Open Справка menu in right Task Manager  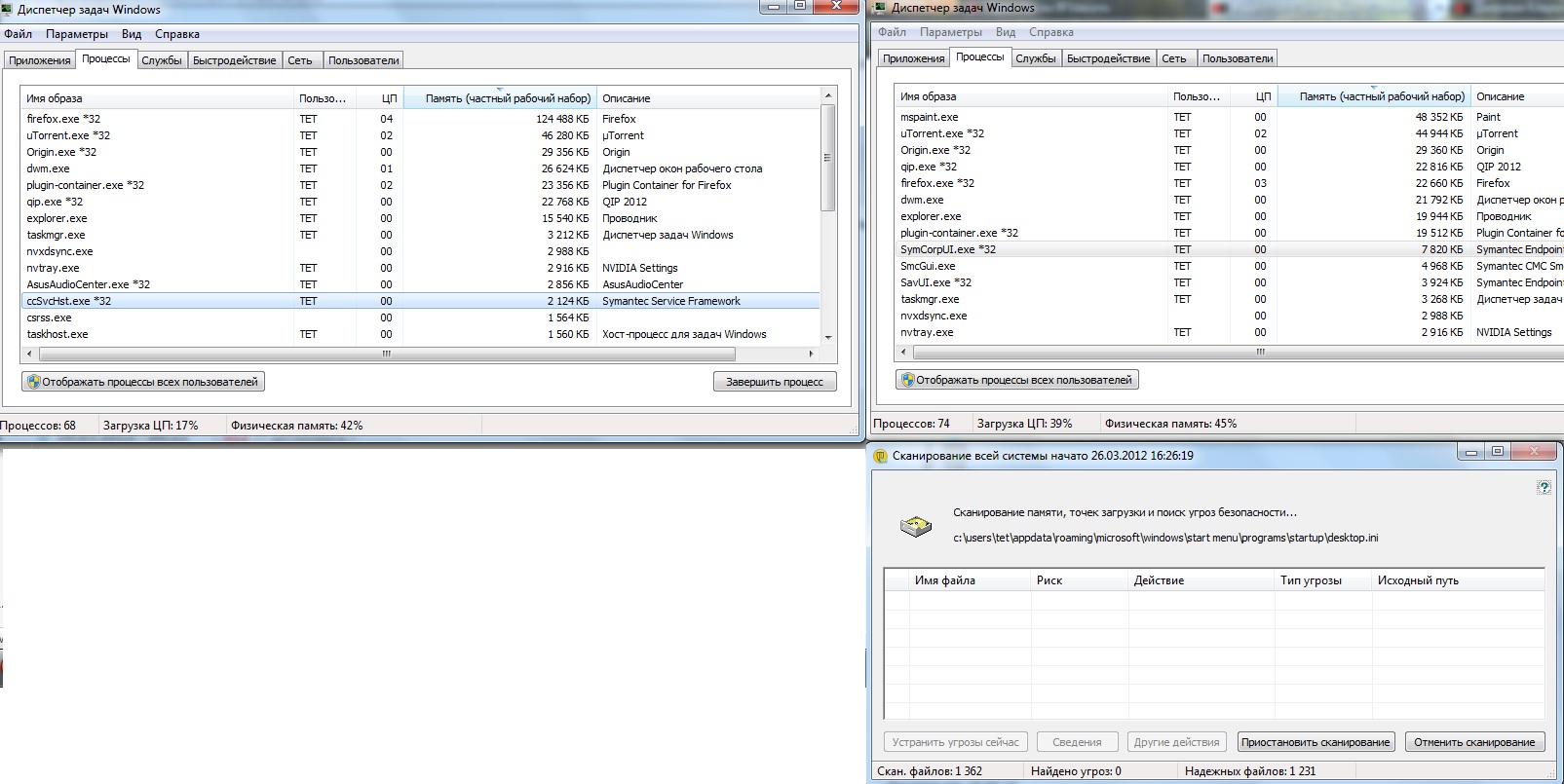coord(1051,32)
